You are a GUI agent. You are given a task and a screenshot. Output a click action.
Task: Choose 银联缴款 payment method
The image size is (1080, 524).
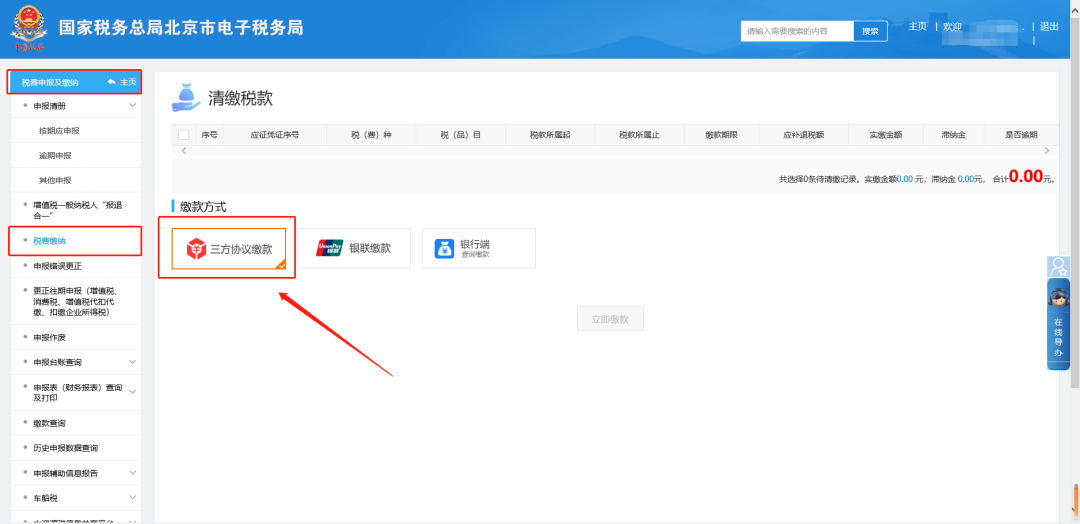[x=354, y=249]
